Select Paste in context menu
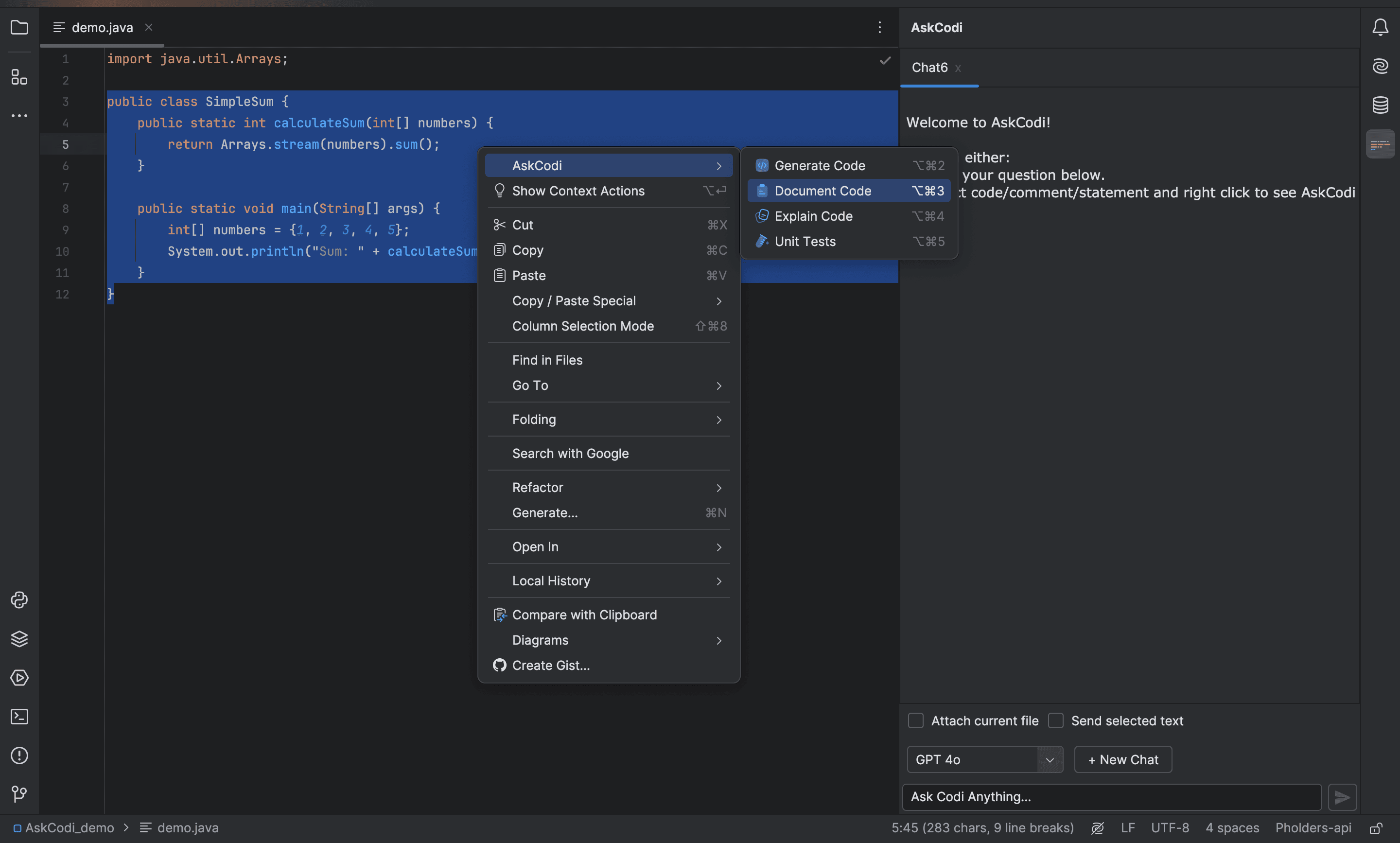The width and height of the screenshot is (1400, 843). pyautogui.click(x=609, y=276)
